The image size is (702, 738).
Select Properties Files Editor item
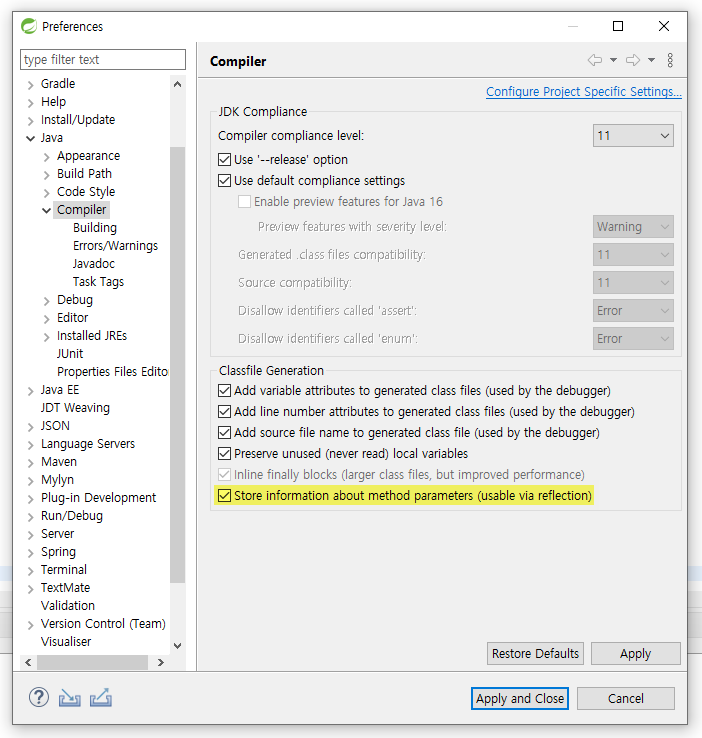click(x=112, y=372)
